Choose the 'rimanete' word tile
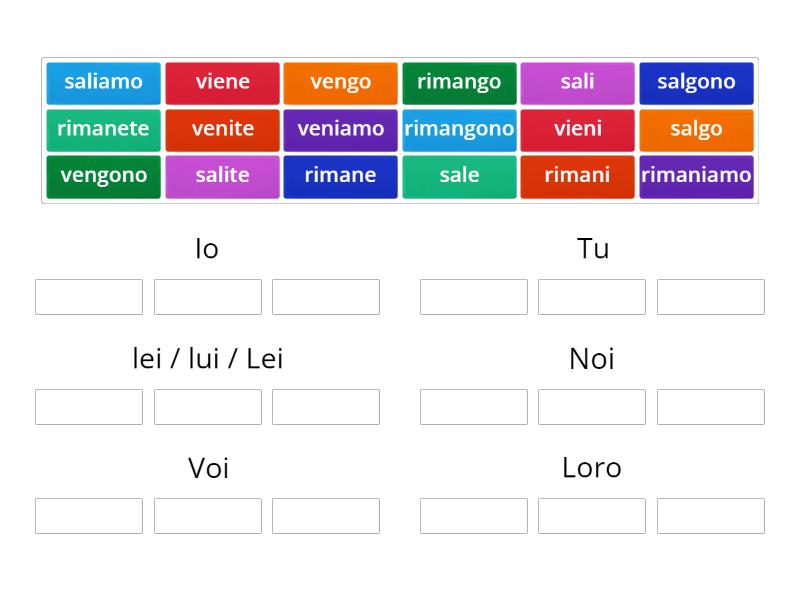 click(x=104, y=130)
